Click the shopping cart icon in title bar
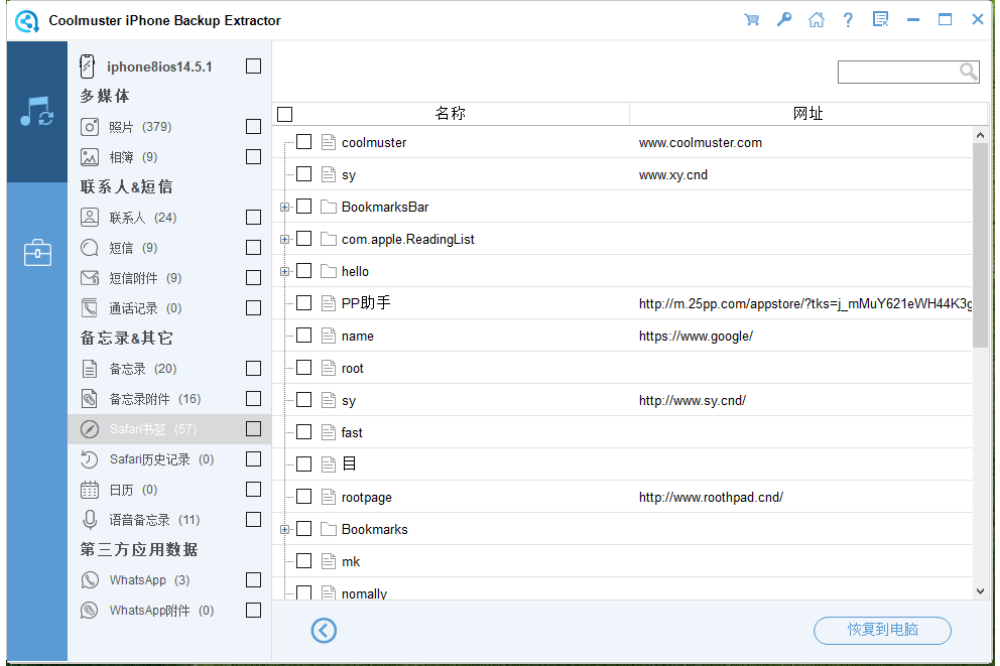The height and width of the screenshot is (666, 1000). (x=751, y=20)
